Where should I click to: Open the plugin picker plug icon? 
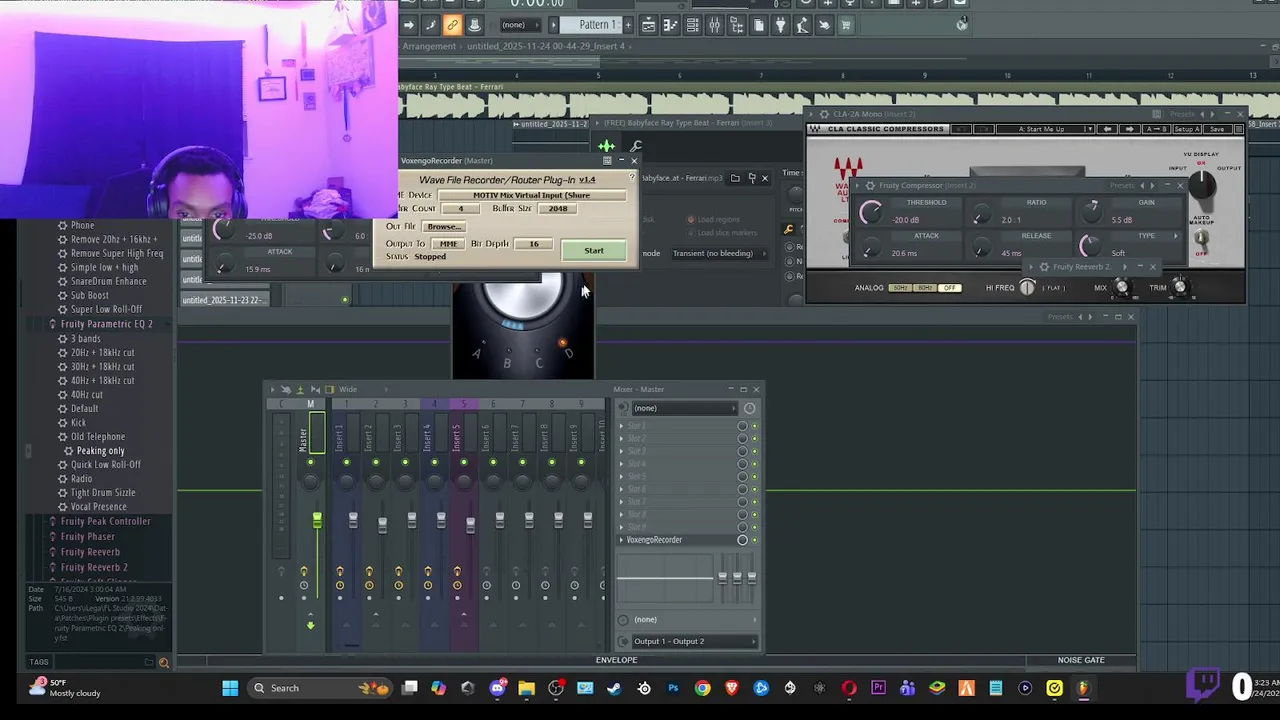point(780,25)
